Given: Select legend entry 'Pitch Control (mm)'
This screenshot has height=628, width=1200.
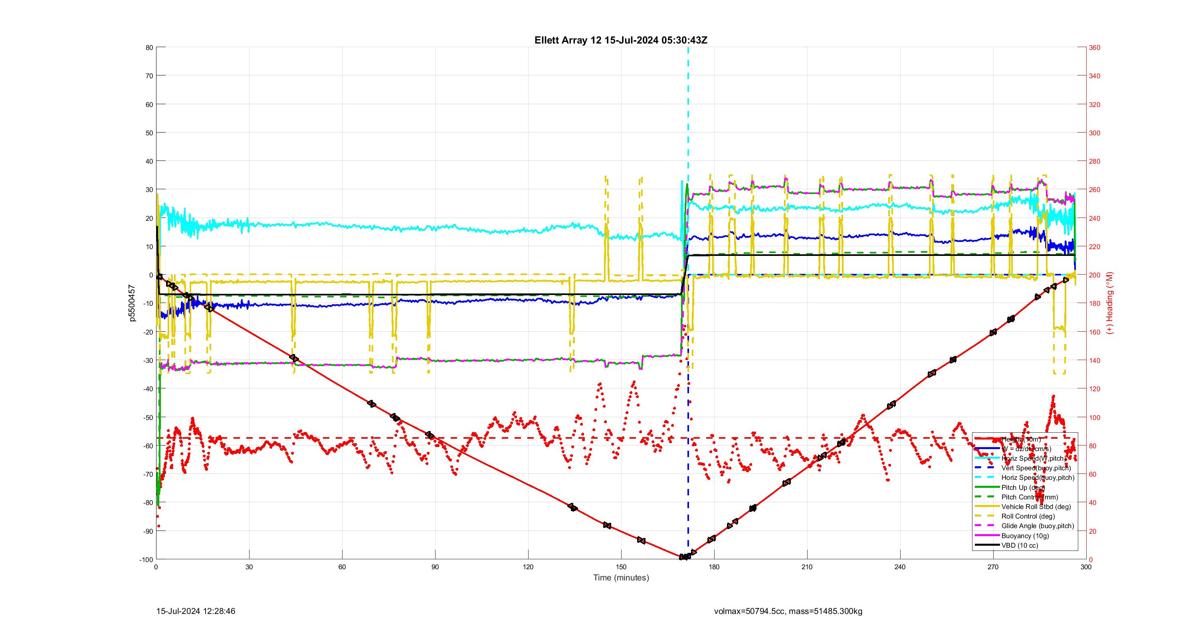Looking at the screenshot, I should [1029, 497].
